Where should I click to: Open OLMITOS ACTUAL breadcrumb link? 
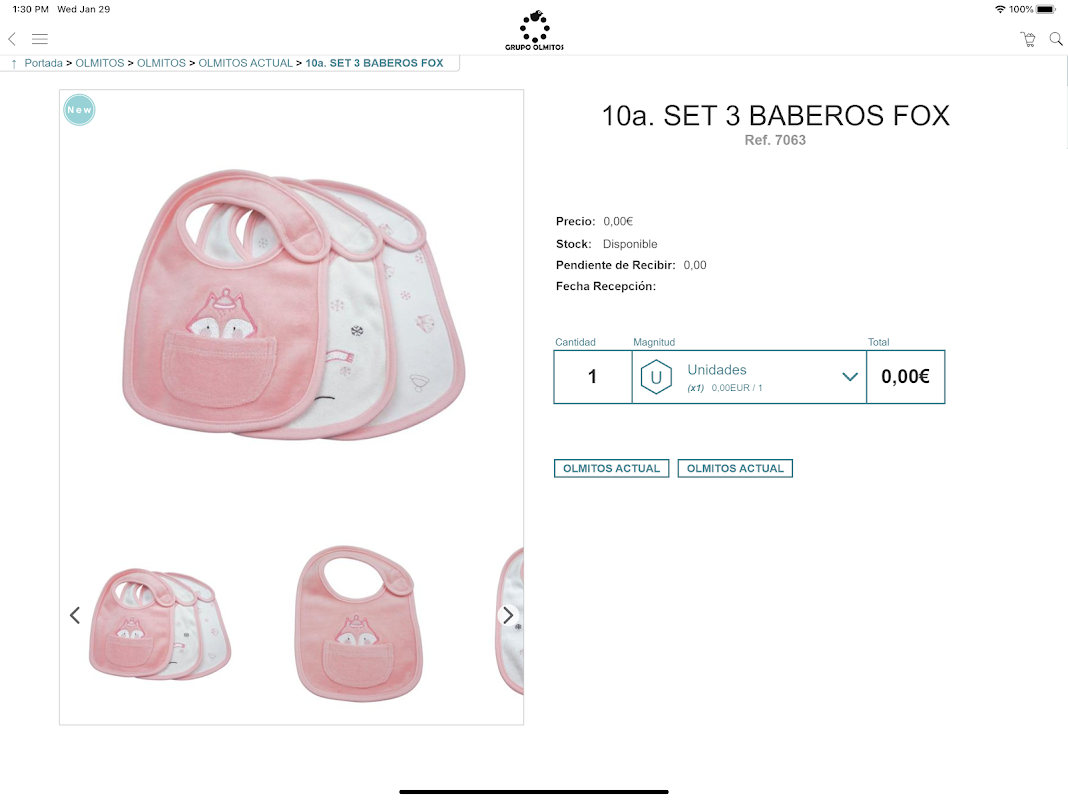click(x=245, y=63)
